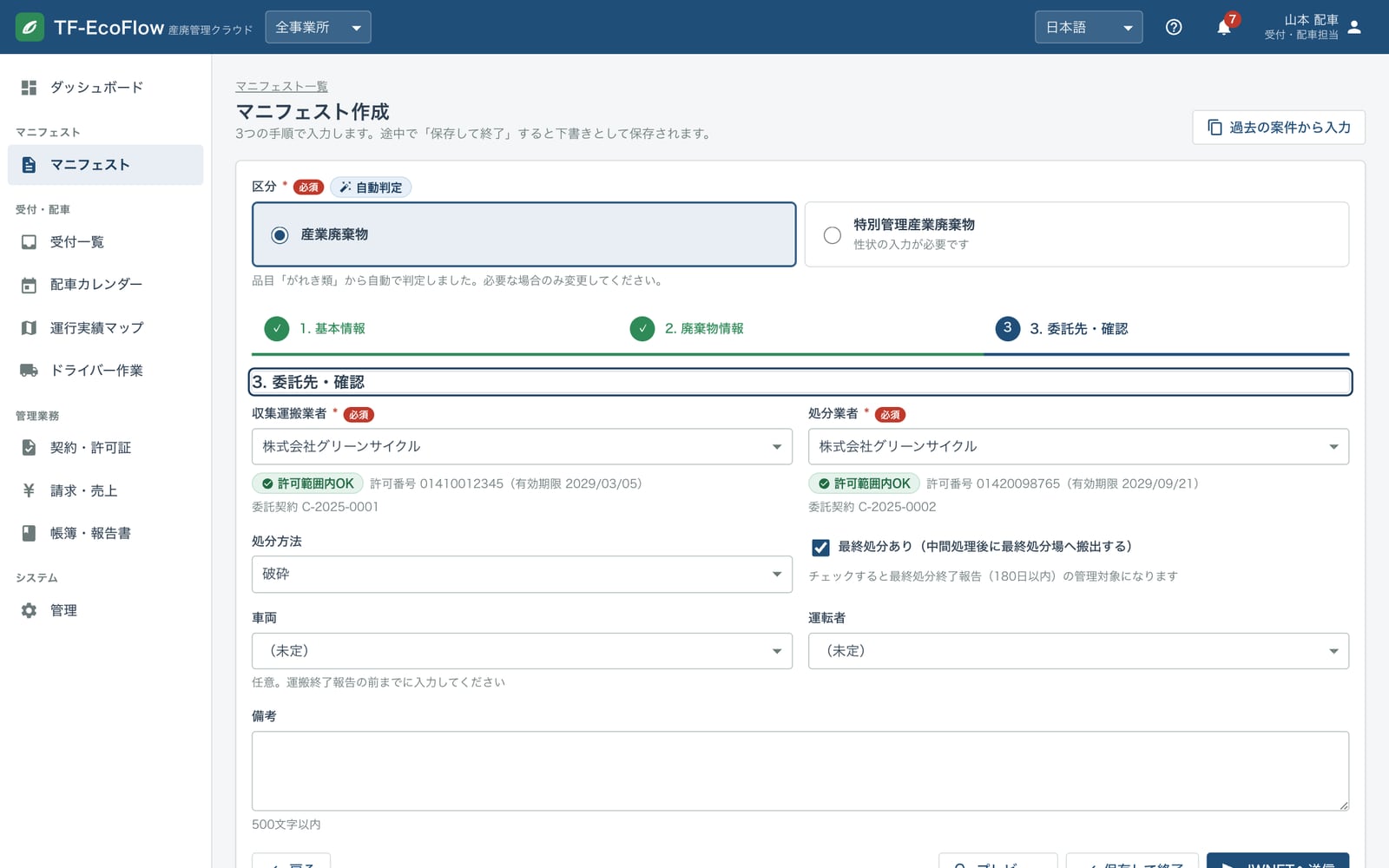Viewport: 1389px width, 868px height.
Task: Open 運行実績マップ in the sidebar
Action: click(105, 328)
